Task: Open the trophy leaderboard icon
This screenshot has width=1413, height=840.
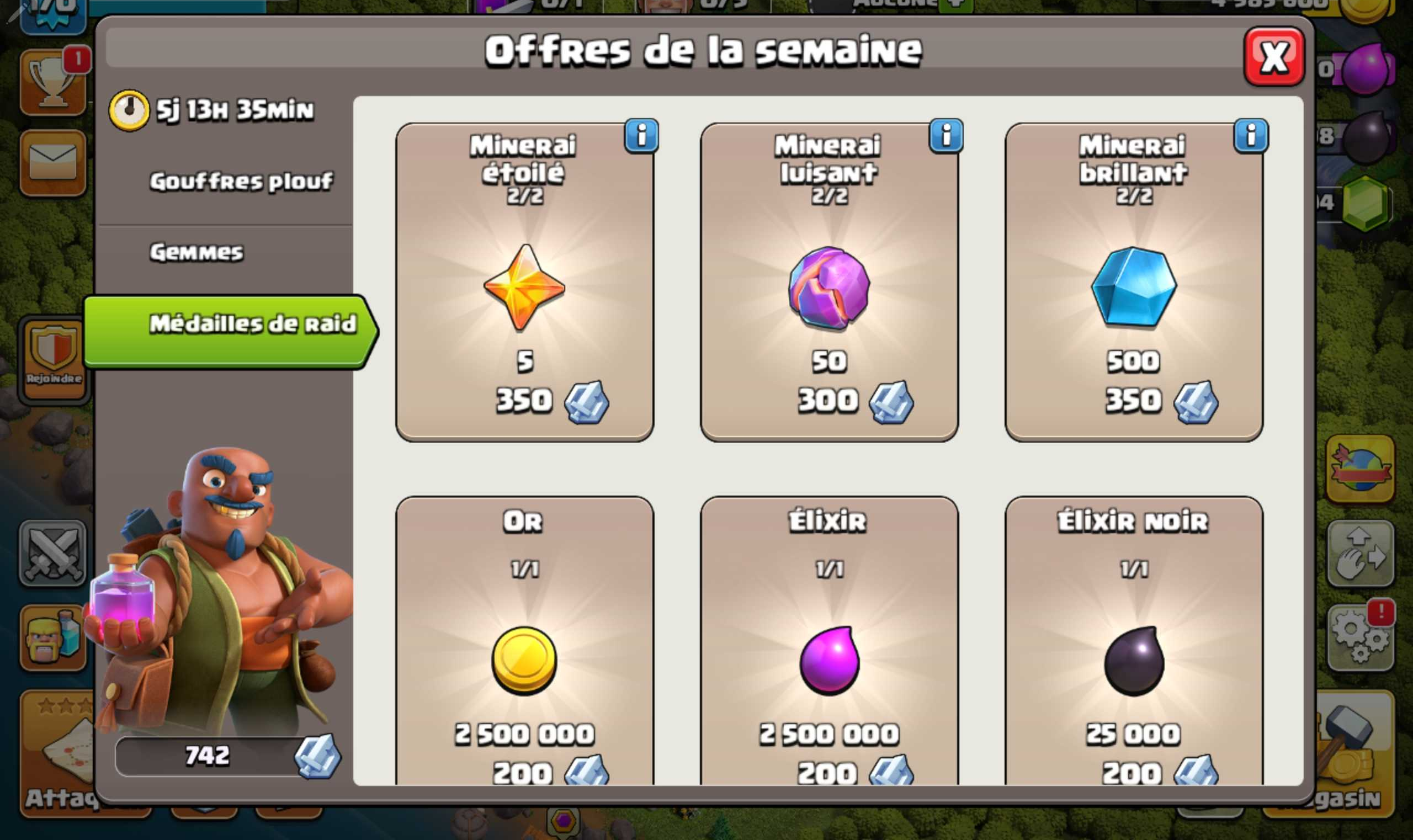Action: pos(54,82)
